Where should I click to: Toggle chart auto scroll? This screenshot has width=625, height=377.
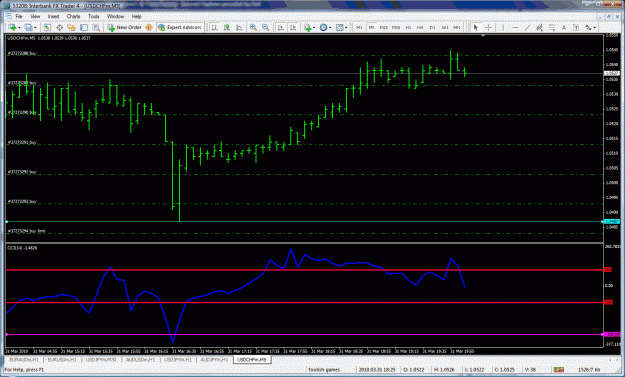[x=281, y=27]
